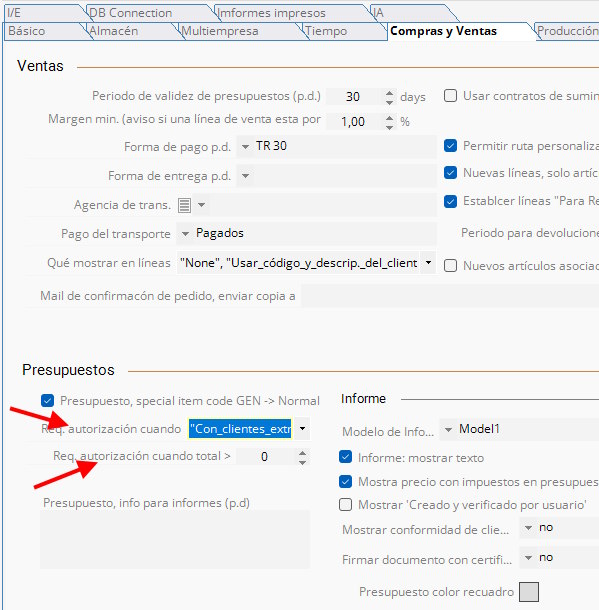Open Forma de pago p.d. dropdown

point(245,147)
